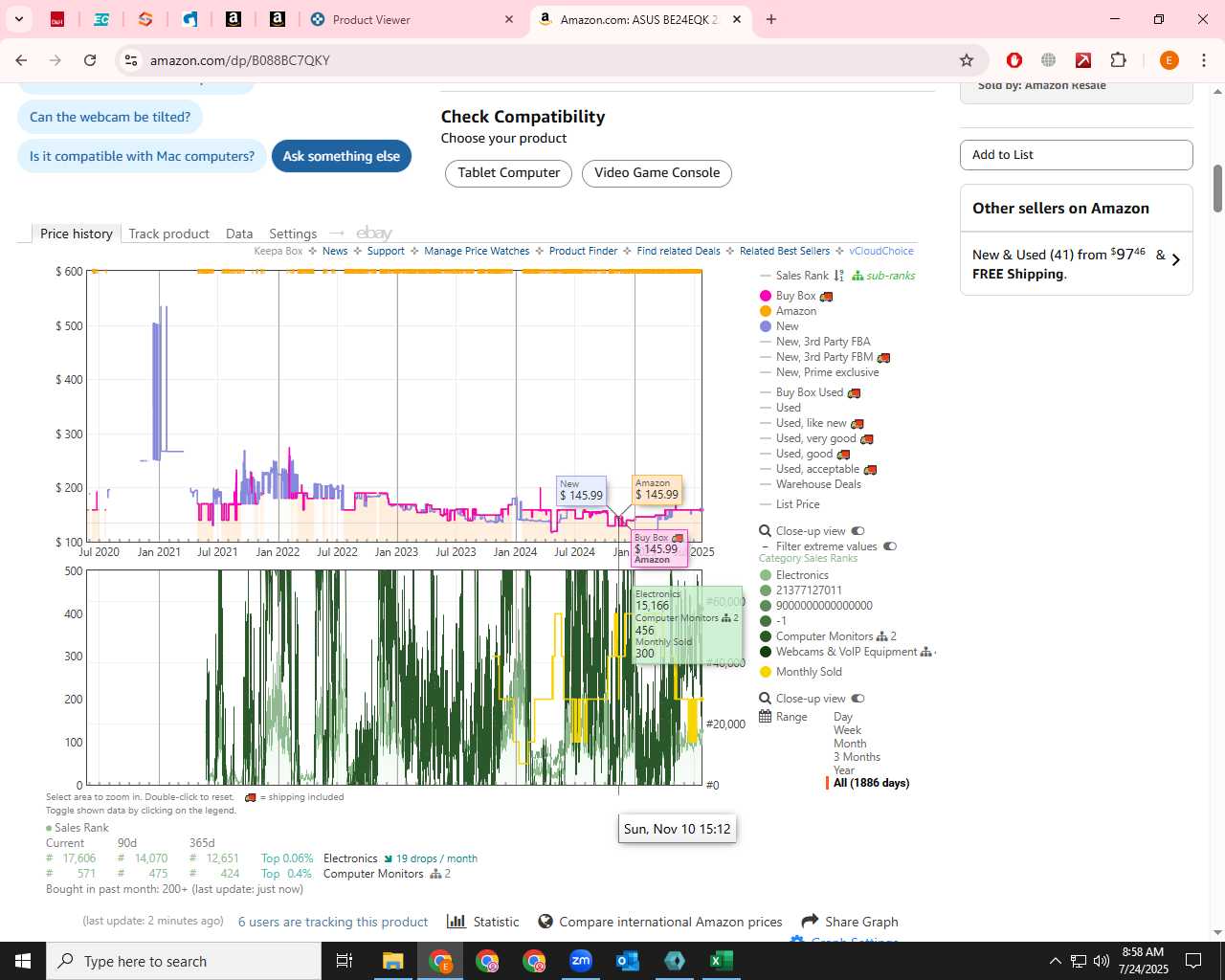Screen dimensions: 1225x980
Task: Toggle New price series in legend
Action: tap(779, 326)
